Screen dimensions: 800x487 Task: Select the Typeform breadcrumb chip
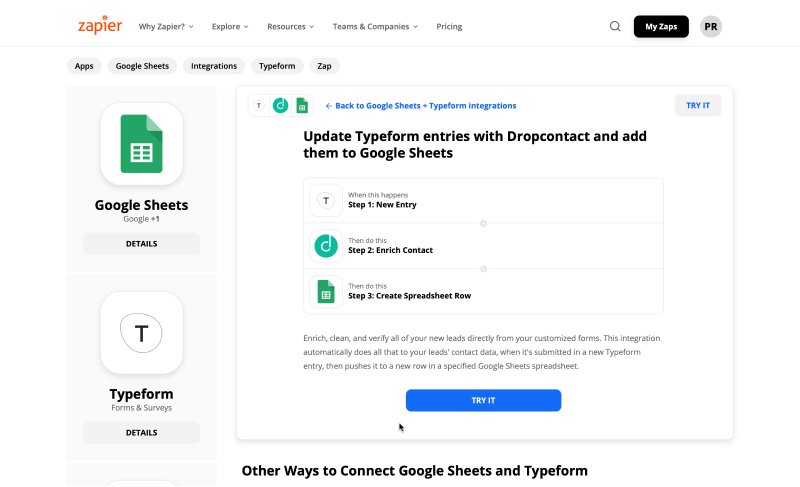(x=277, y=66)
